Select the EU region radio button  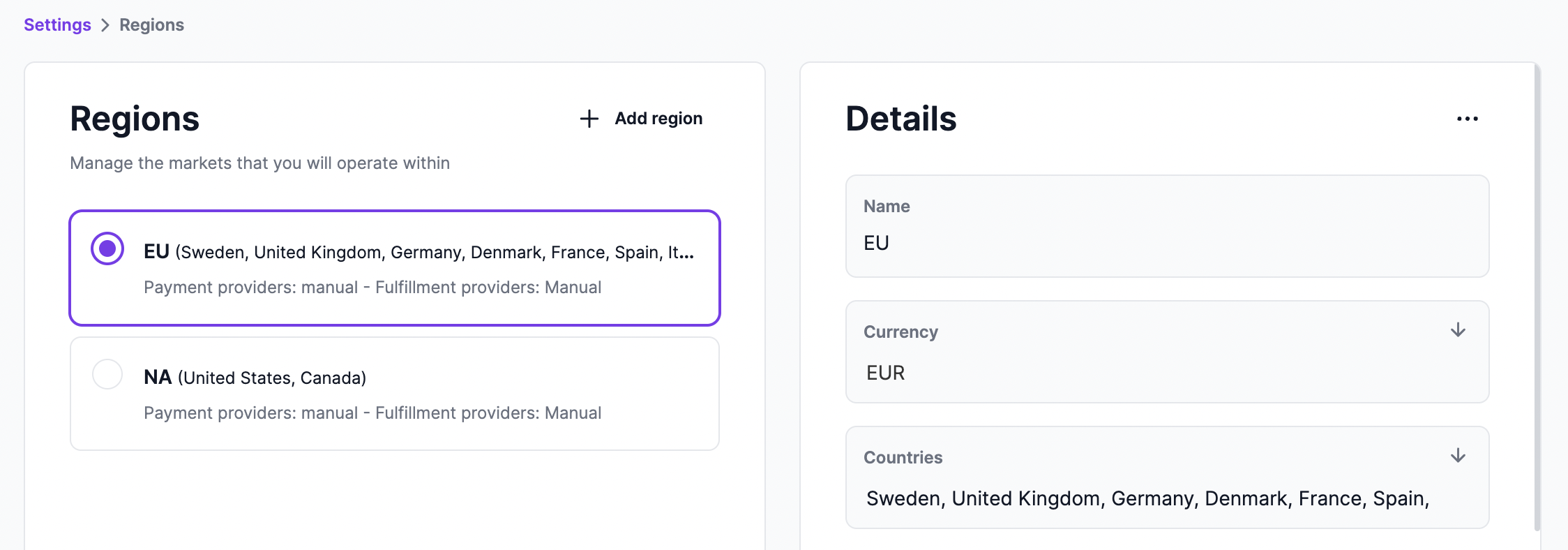click(107, 248)
